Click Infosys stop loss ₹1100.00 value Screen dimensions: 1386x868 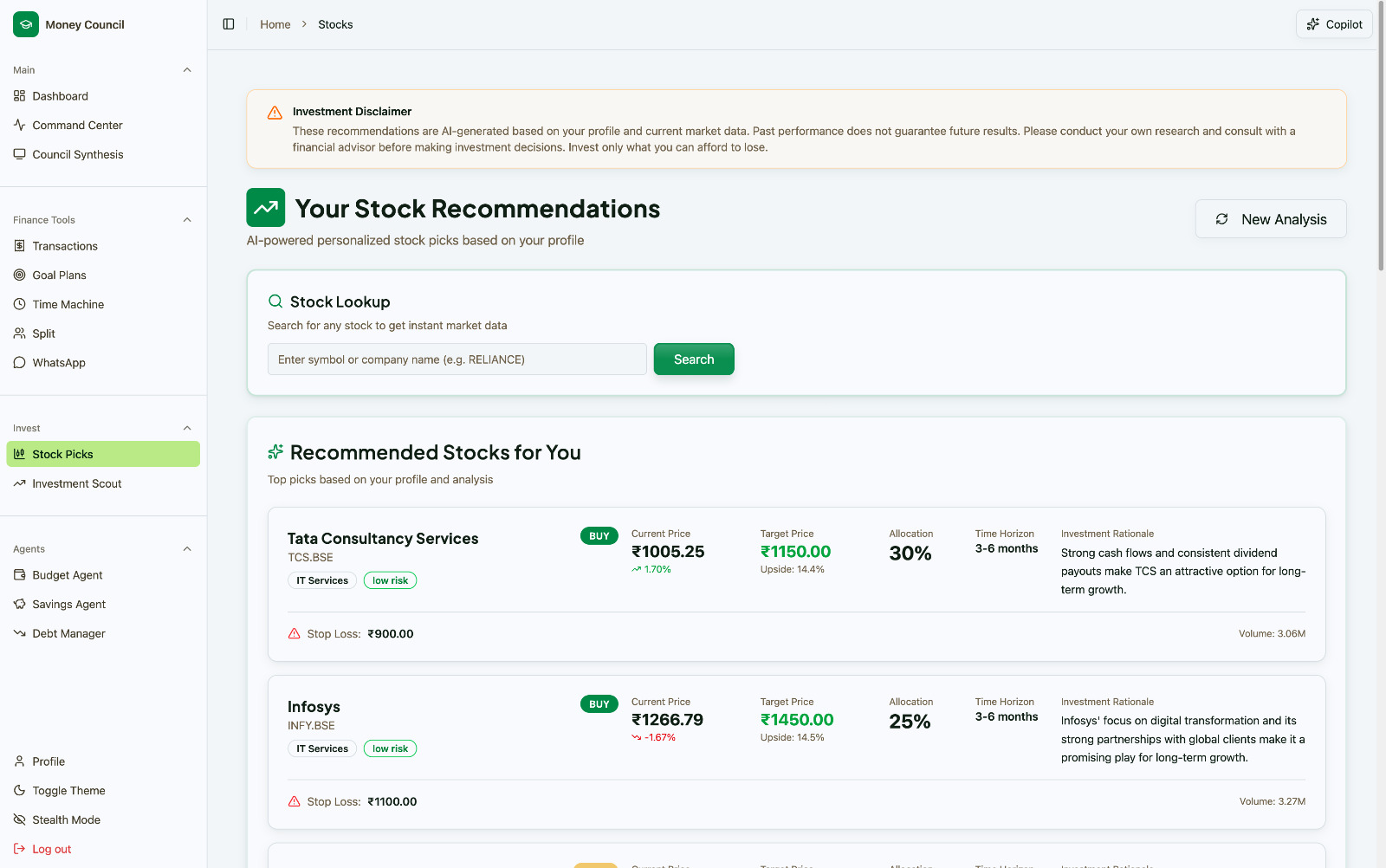point(392,802)
